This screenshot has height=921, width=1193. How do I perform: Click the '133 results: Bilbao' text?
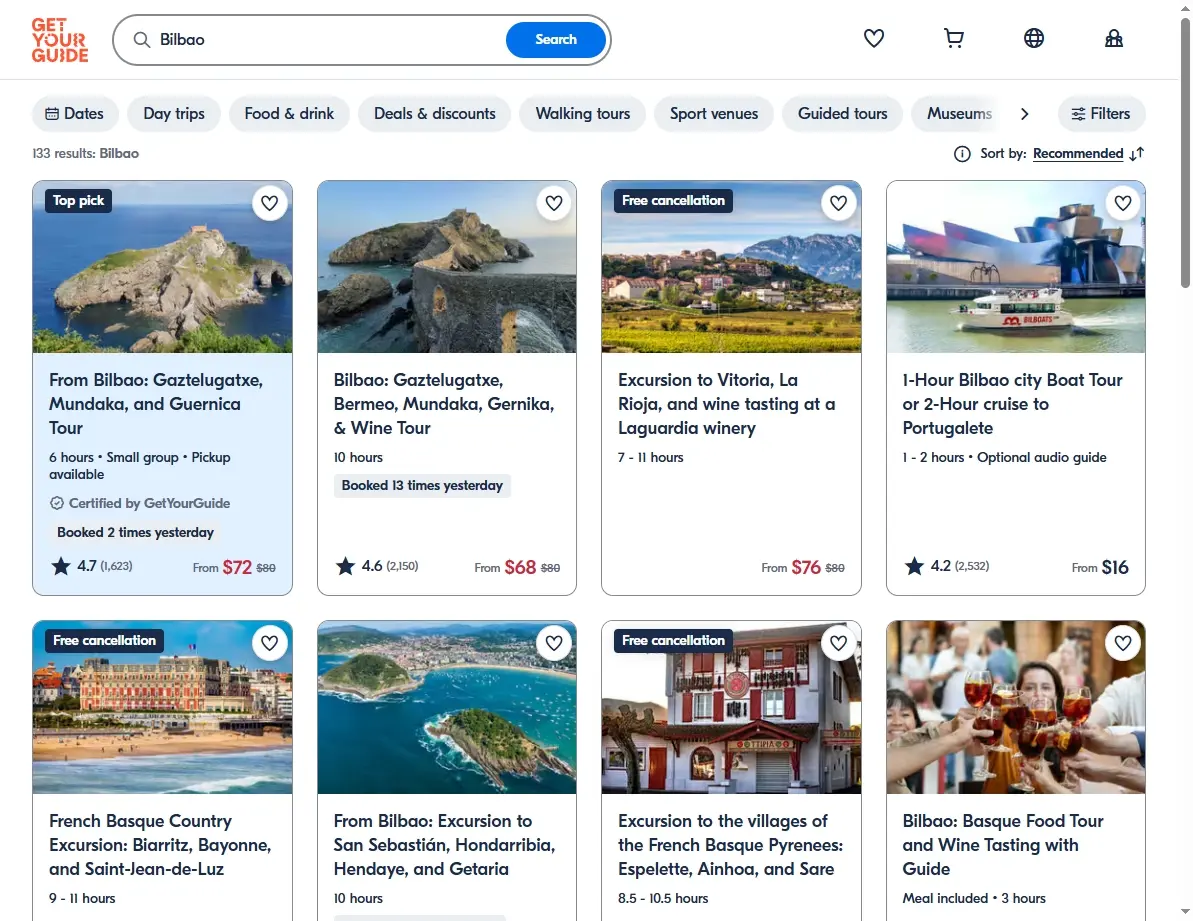coord(85,154)
